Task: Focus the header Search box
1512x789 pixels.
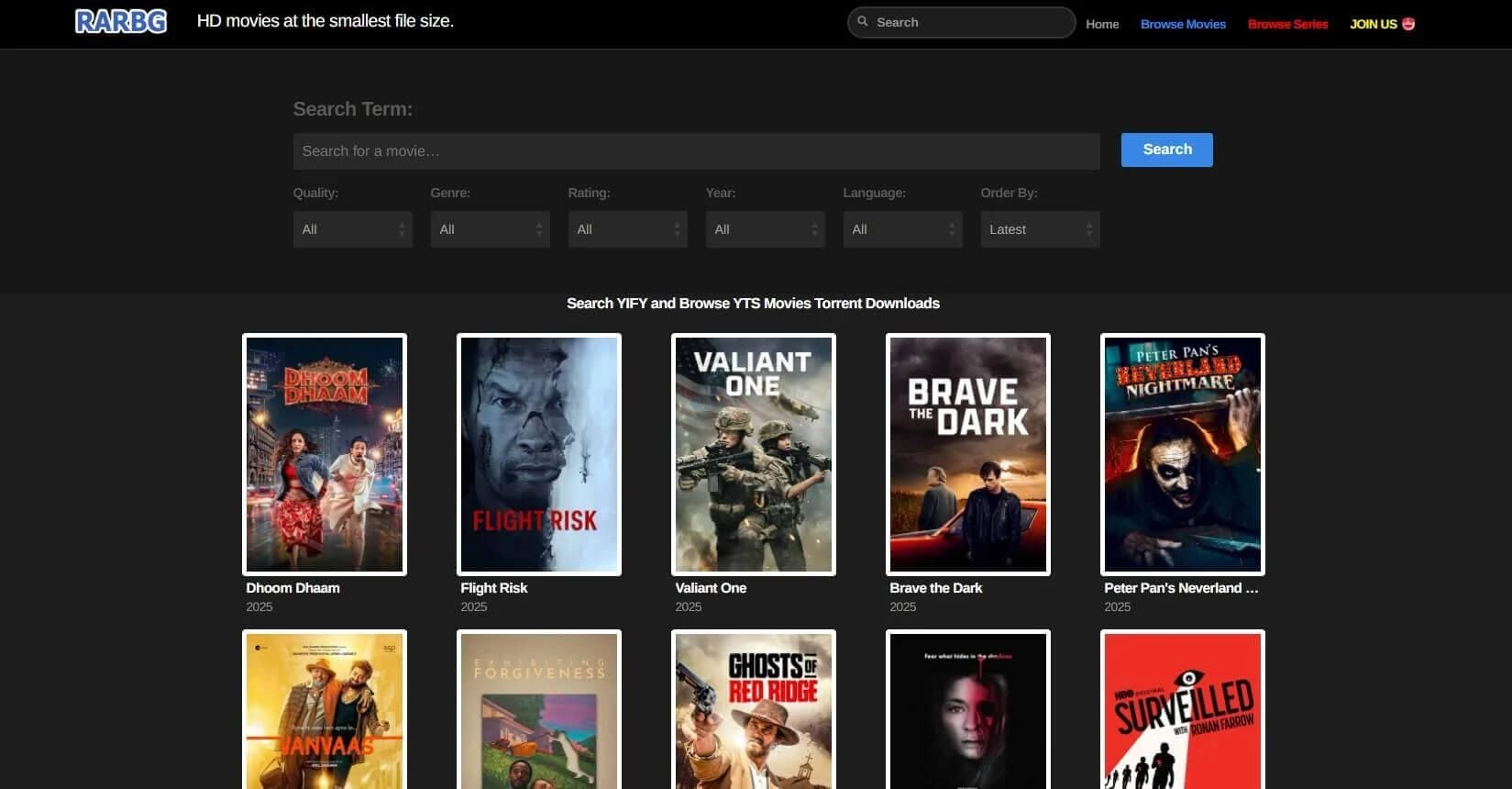Action: (961, 22)
